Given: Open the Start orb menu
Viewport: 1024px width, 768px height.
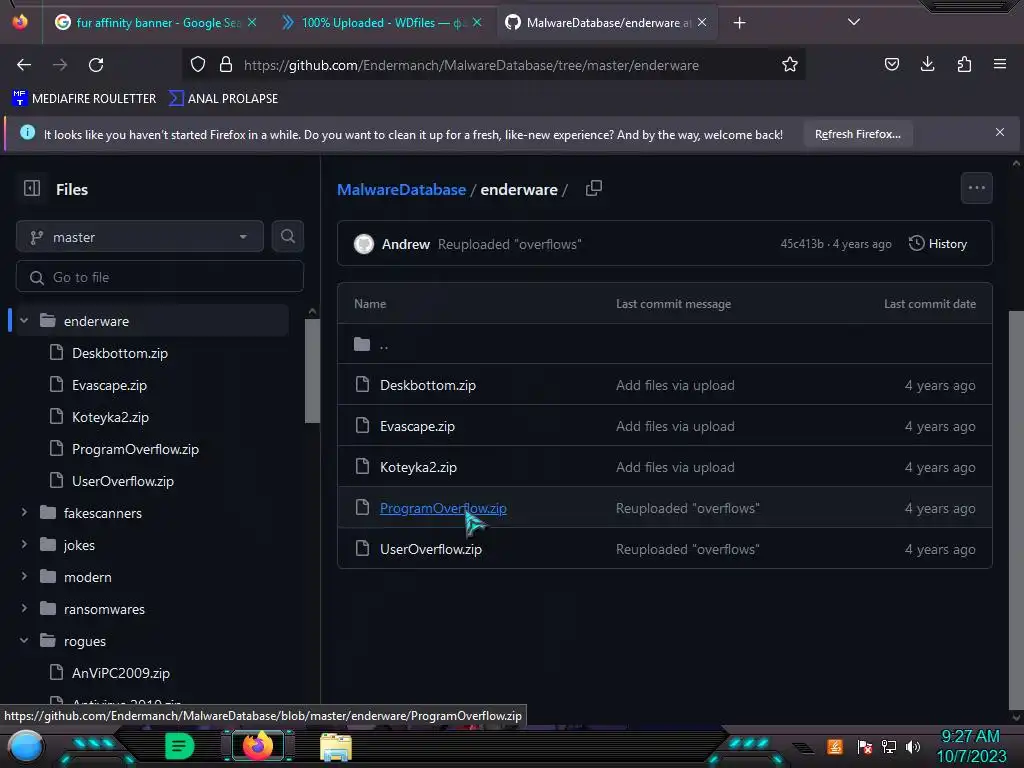Looking at the screenshot, I should [26, 747].
